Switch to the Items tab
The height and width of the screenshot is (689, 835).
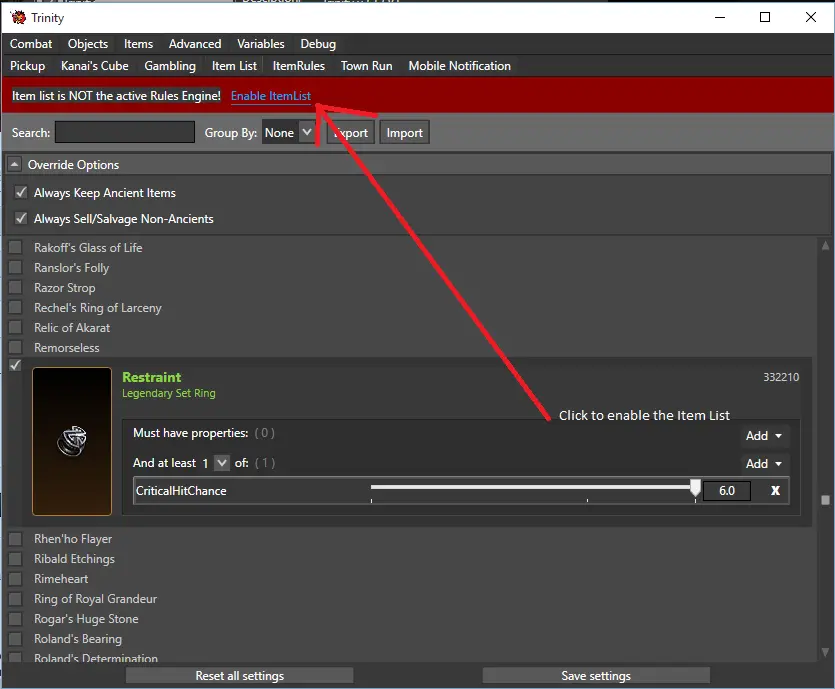[x=138, y=44]
